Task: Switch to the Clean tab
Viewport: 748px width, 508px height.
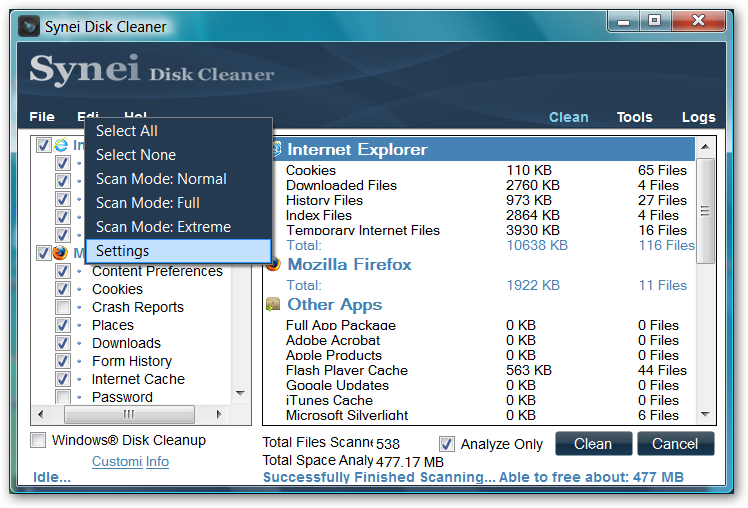Action: pyautogui.click(x=569, y=117)
